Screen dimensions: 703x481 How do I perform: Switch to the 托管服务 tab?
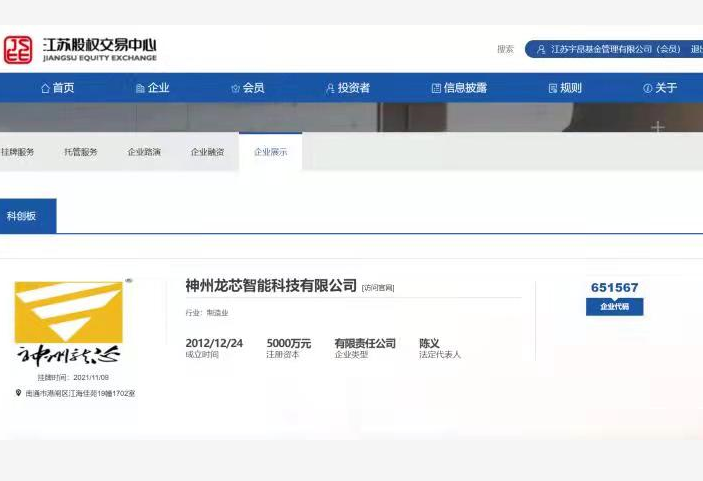click(x=81, y=152)
